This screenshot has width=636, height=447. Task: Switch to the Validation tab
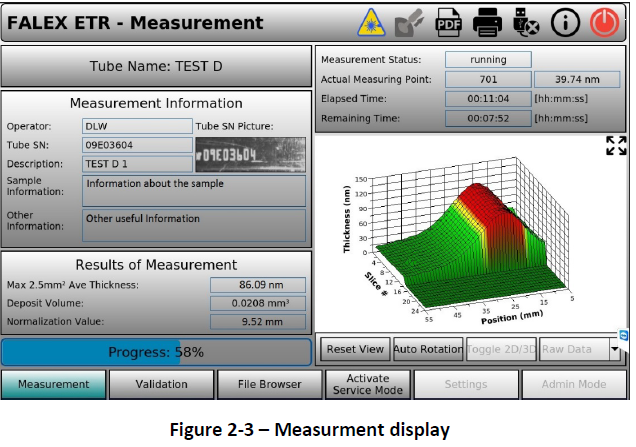pyautogui.click(x=160, y=384)
